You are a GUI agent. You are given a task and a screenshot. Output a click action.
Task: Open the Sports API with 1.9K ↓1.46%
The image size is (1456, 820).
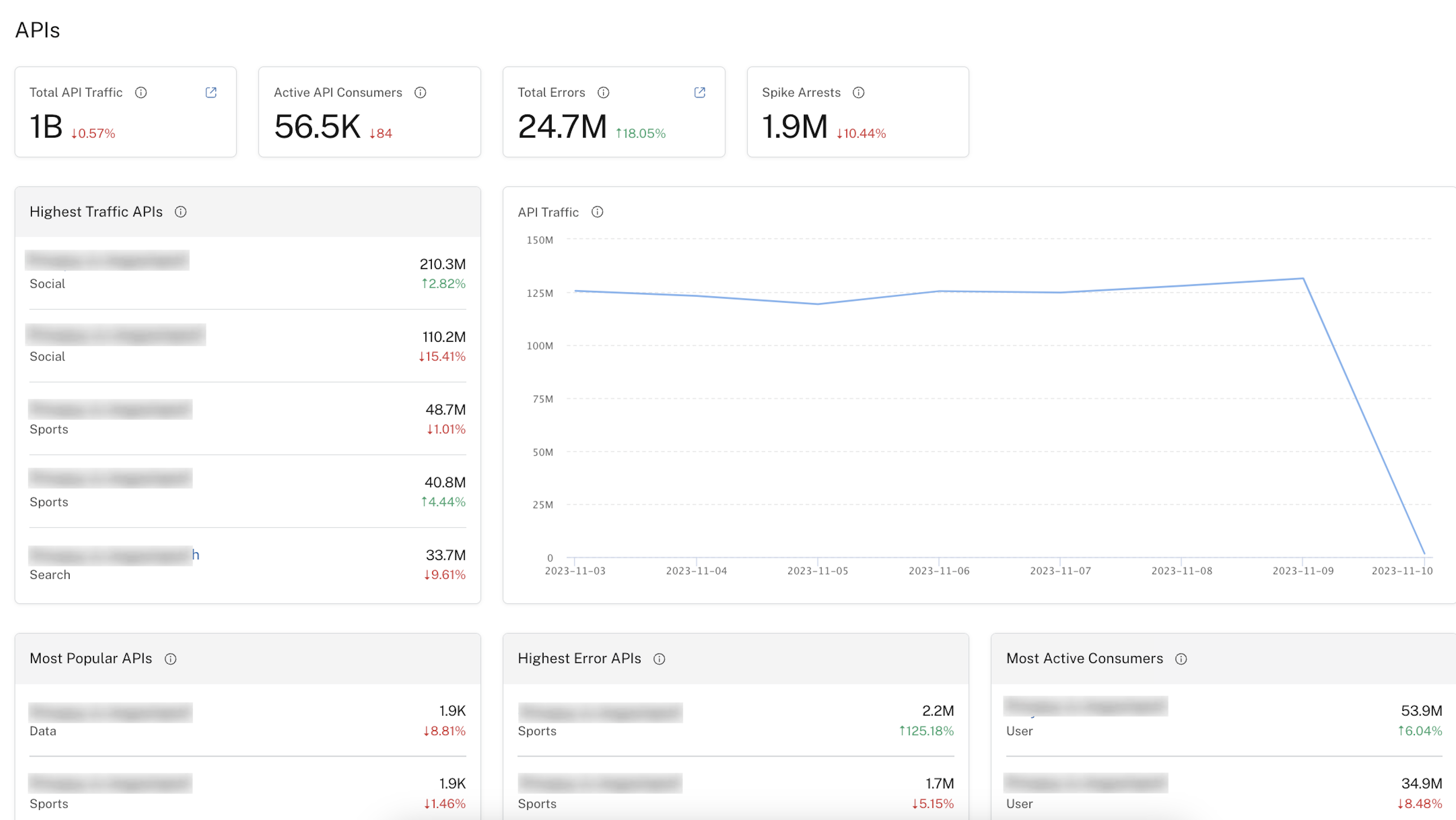pos(110,783)
